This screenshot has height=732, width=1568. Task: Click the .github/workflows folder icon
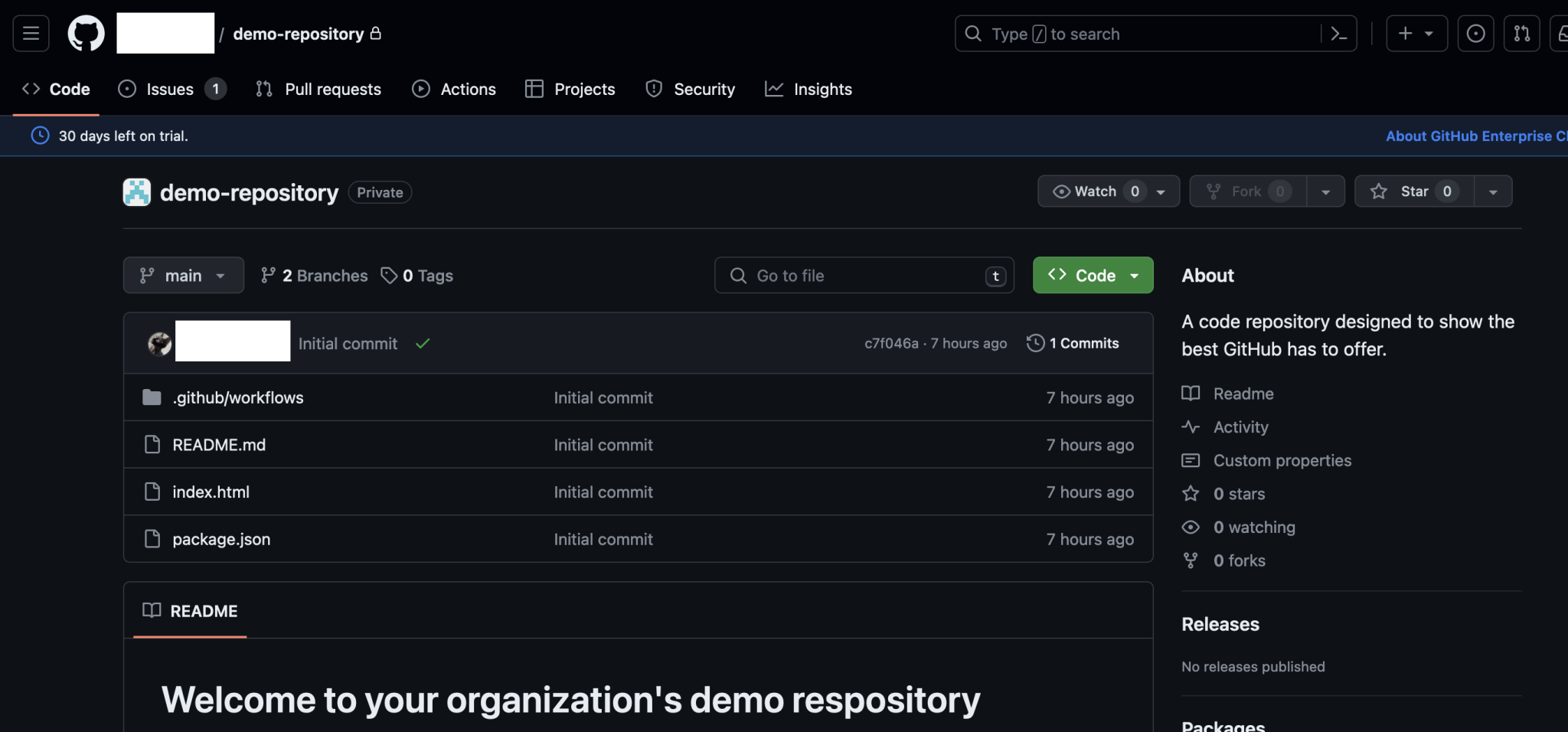(x=152, y=397)
